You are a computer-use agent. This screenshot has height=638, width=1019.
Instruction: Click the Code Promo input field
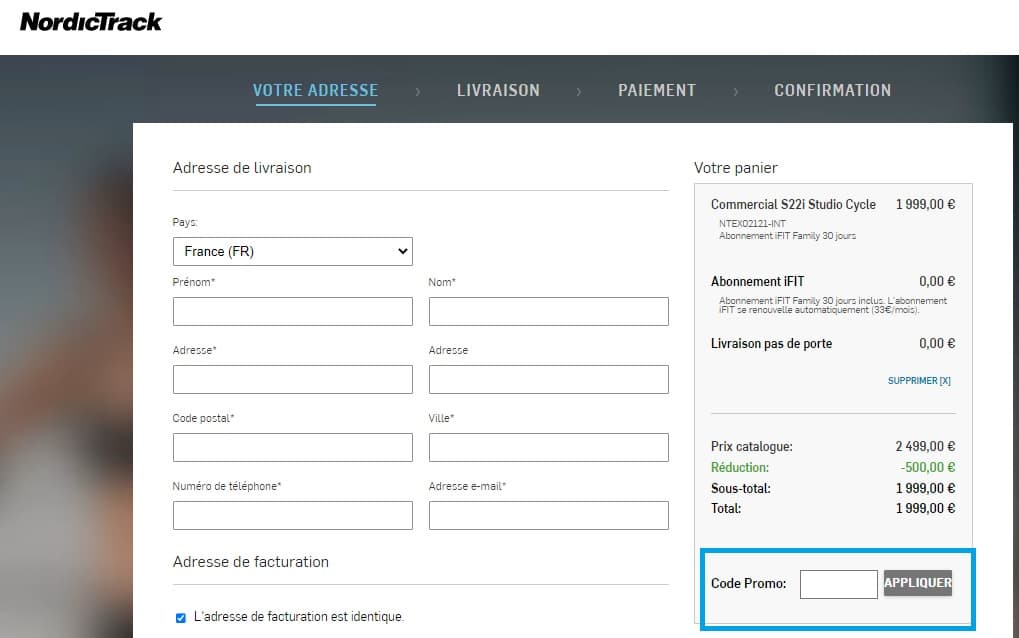(838, 583)
